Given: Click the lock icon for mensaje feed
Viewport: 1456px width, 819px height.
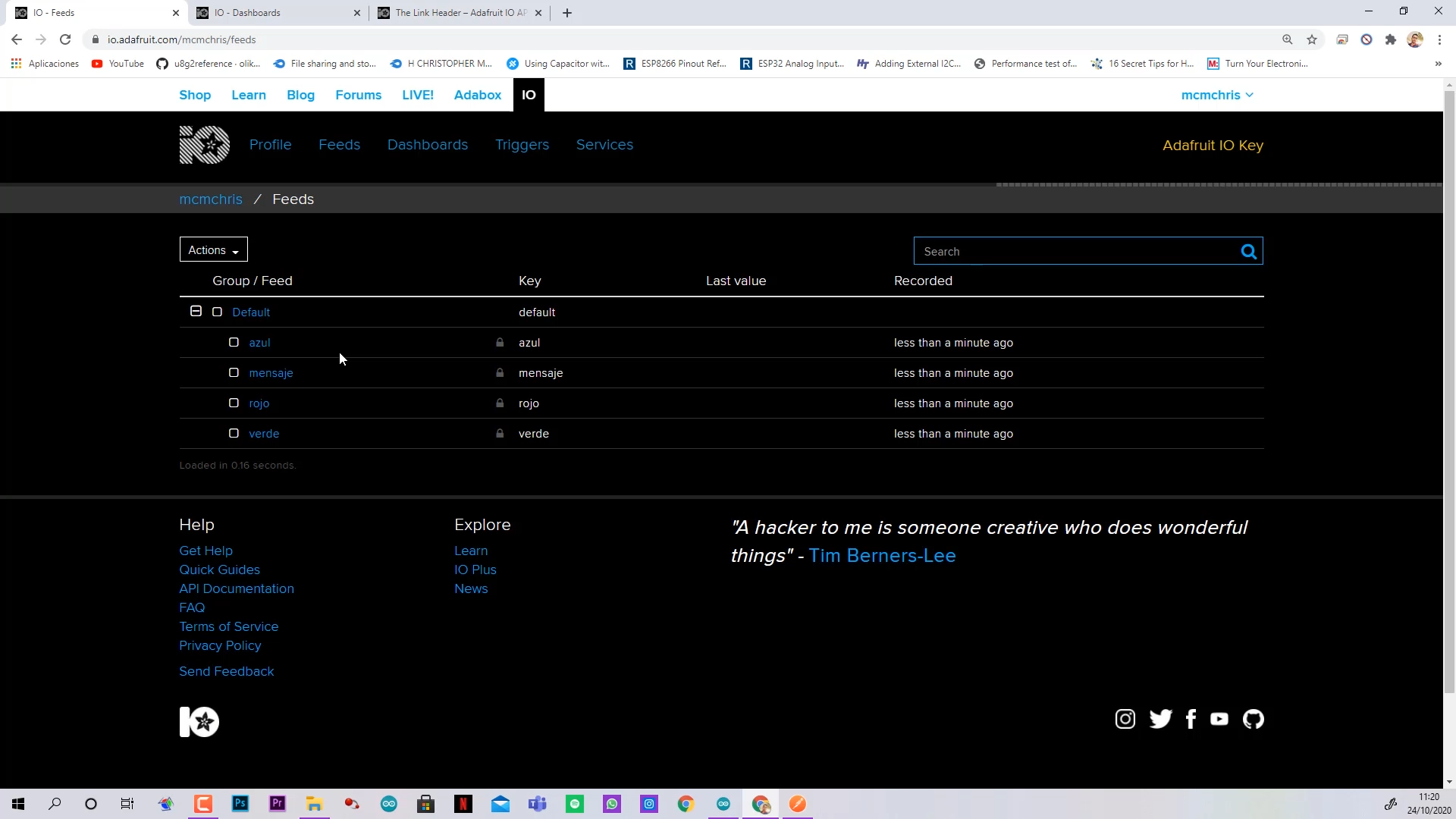Looking at the screenshot, I should (x=500, y=373).
